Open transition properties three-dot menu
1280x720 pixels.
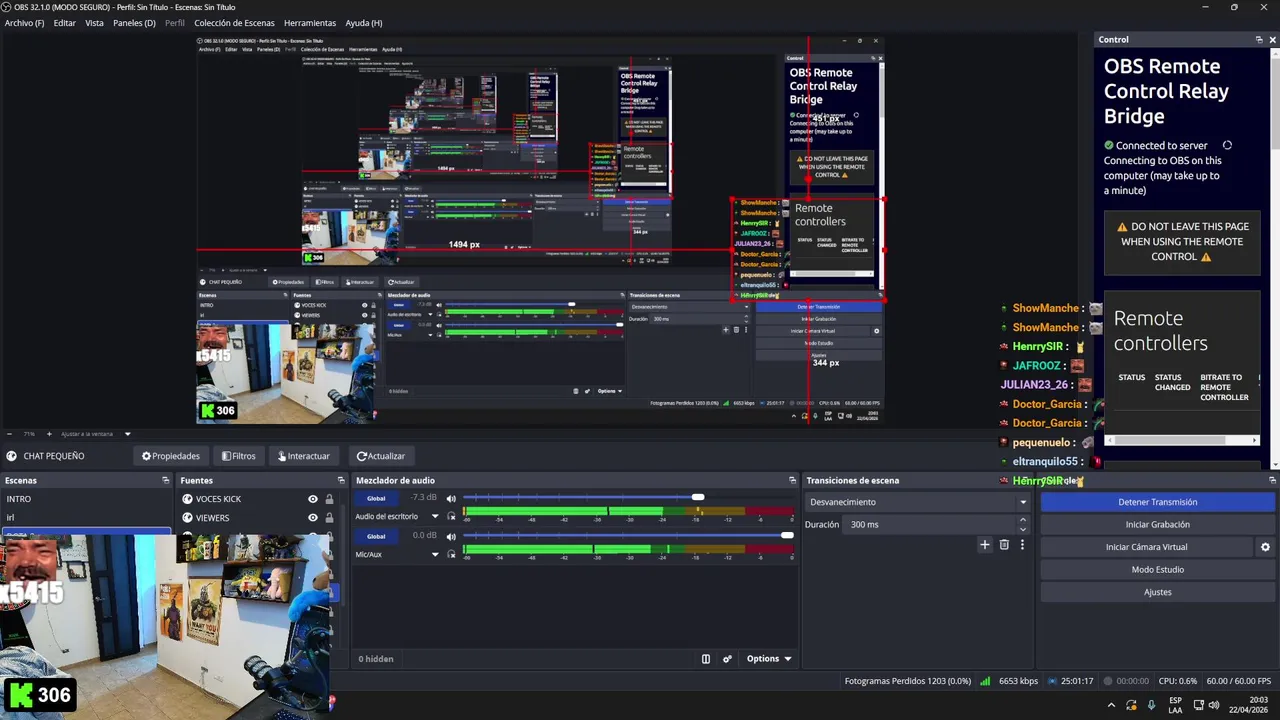(1022, 545)
